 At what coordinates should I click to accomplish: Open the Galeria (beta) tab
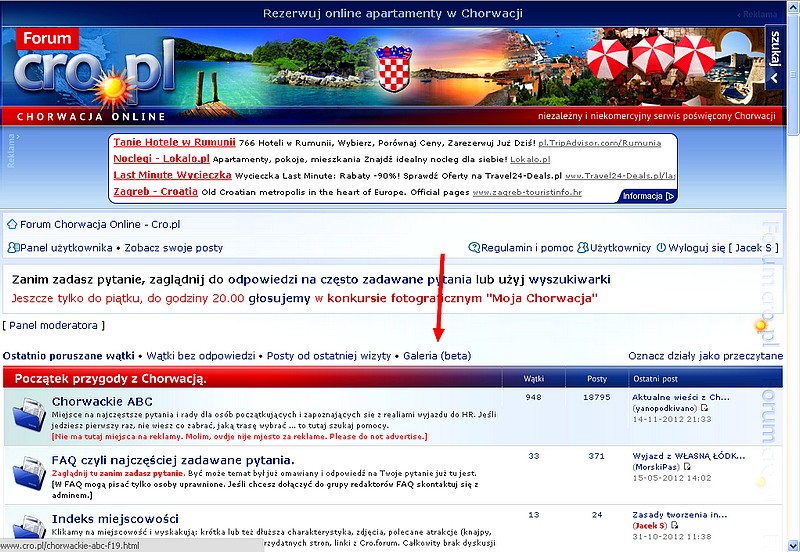coord(436,355)
